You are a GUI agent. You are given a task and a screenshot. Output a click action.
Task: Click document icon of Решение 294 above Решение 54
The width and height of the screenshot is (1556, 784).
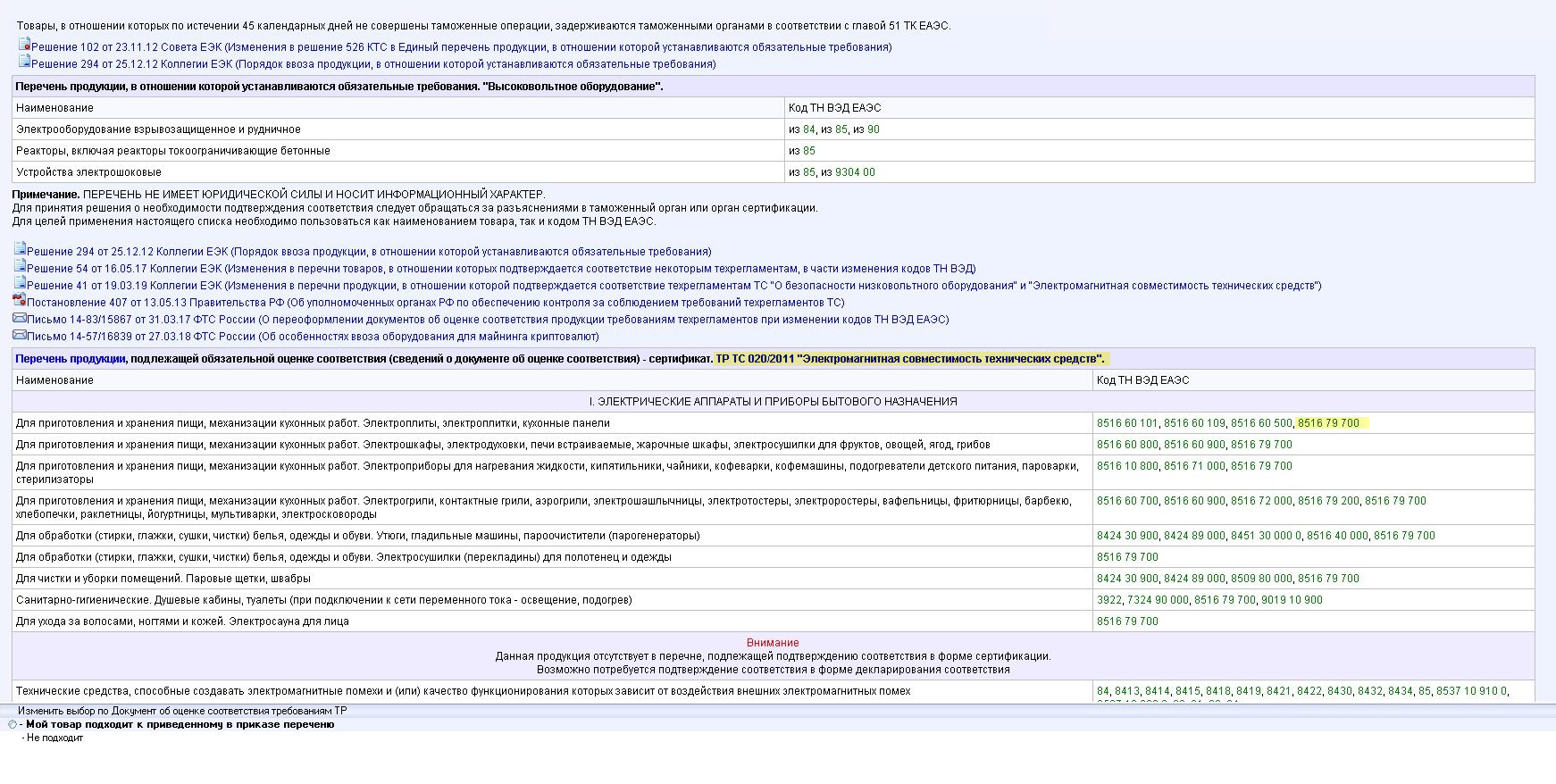20,249
